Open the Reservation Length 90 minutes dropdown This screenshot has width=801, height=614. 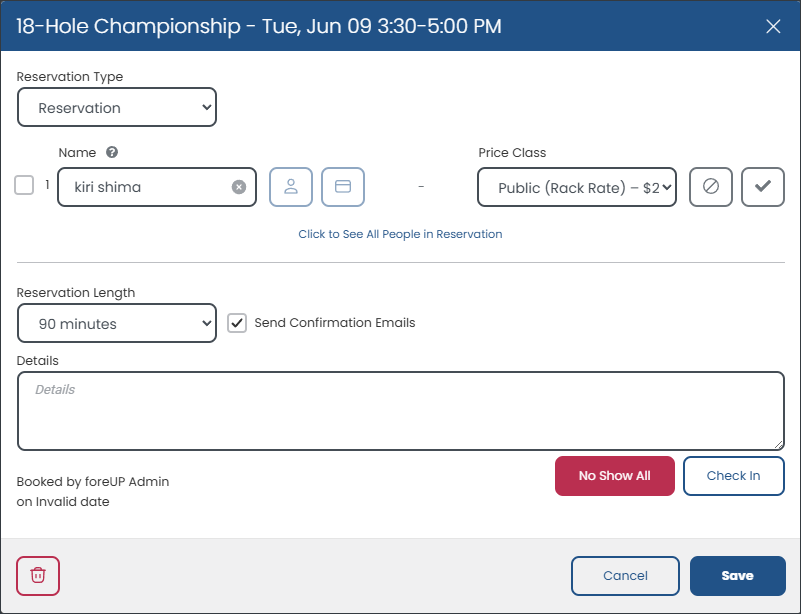coord(117,323)
